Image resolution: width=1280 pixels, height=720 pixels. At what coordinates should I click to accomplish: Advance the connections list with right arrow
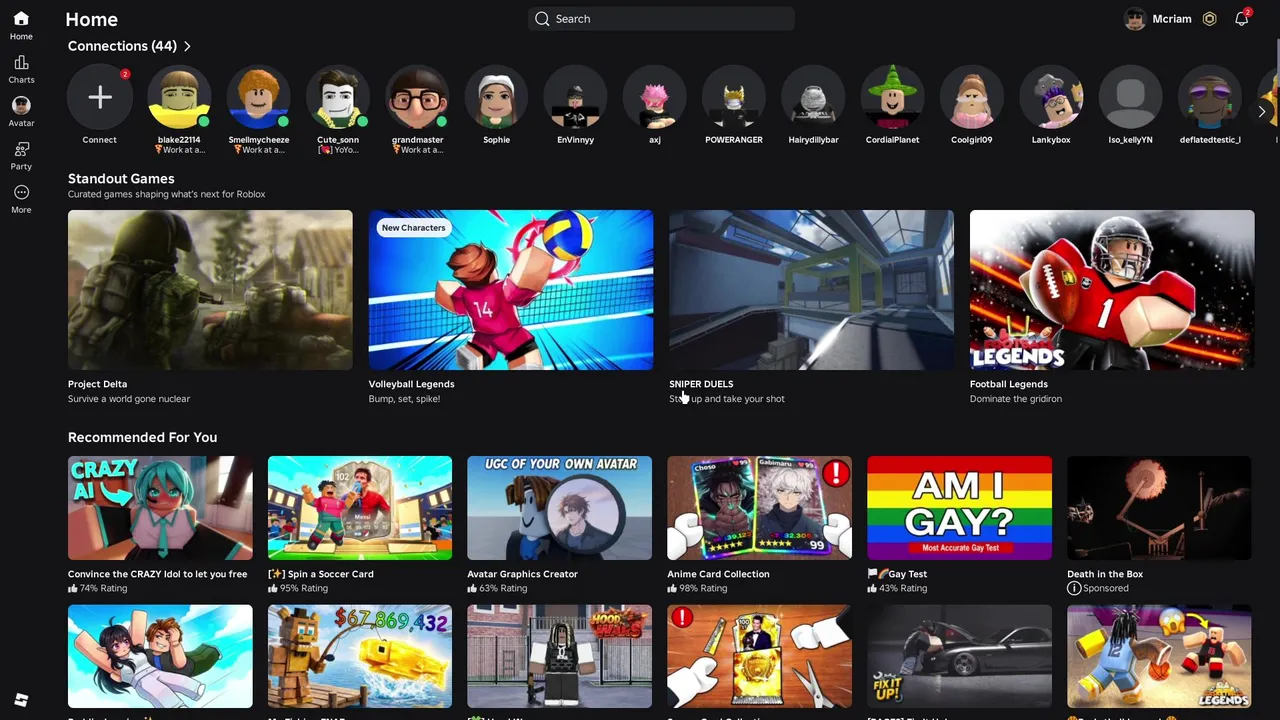point(1262,112)
